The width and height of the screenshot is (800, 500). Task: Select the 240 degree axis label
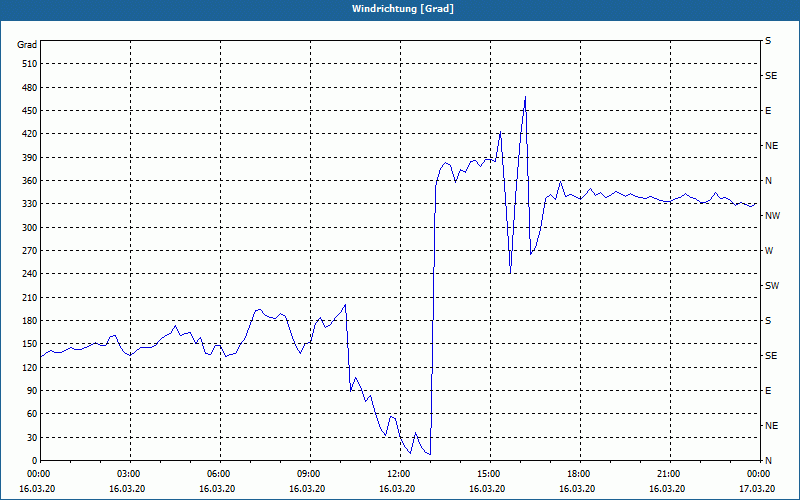coord(29,274)
